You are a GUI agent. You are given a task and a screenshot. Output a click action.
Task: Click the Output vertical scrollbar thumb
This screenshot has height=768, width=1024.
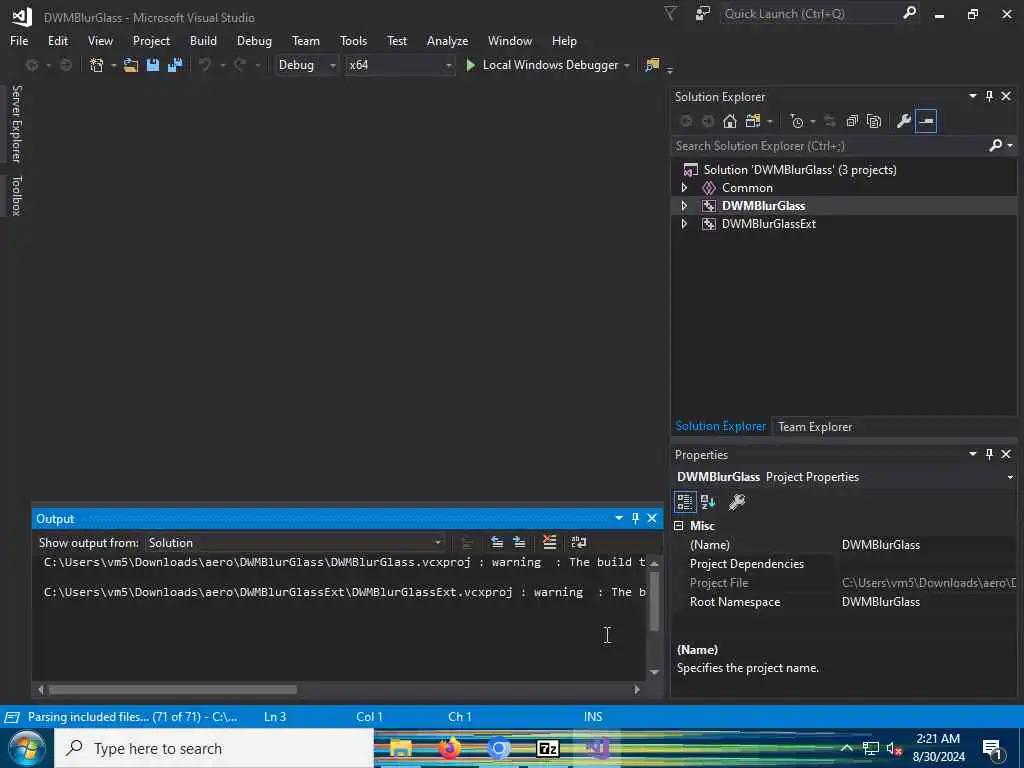click(x=654, y=600)
